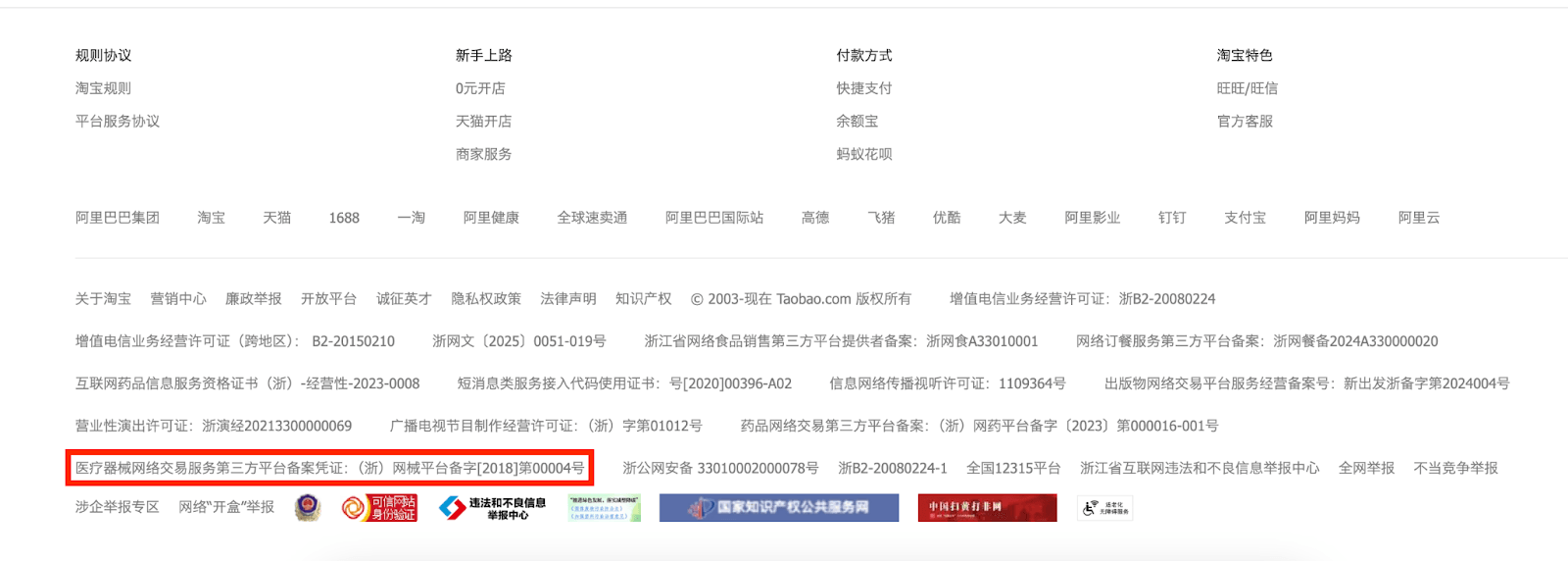Click the 适老化无障碍服务 accessibility icon

click(1104, 507)
